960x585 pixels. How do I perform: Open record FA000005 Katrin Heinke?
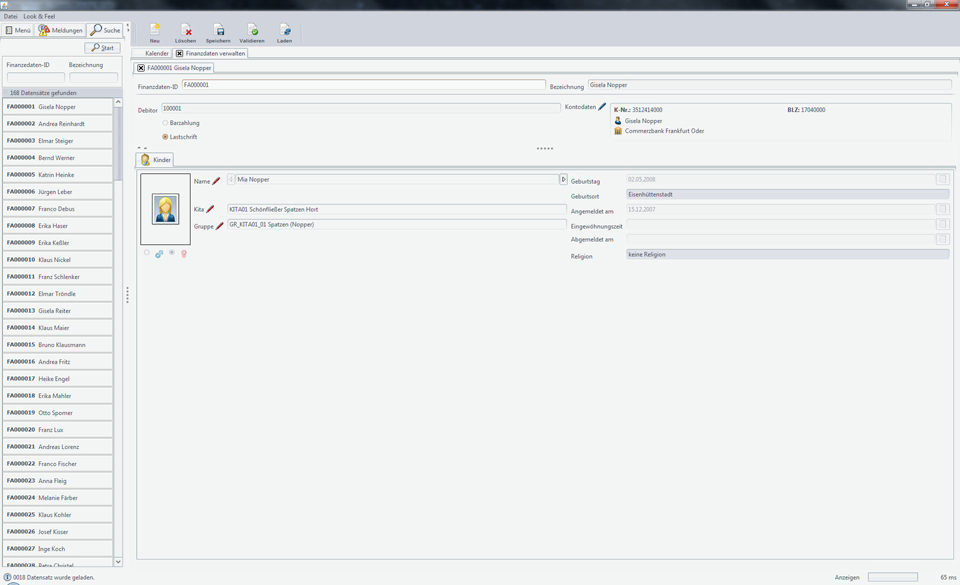(58, 174)
